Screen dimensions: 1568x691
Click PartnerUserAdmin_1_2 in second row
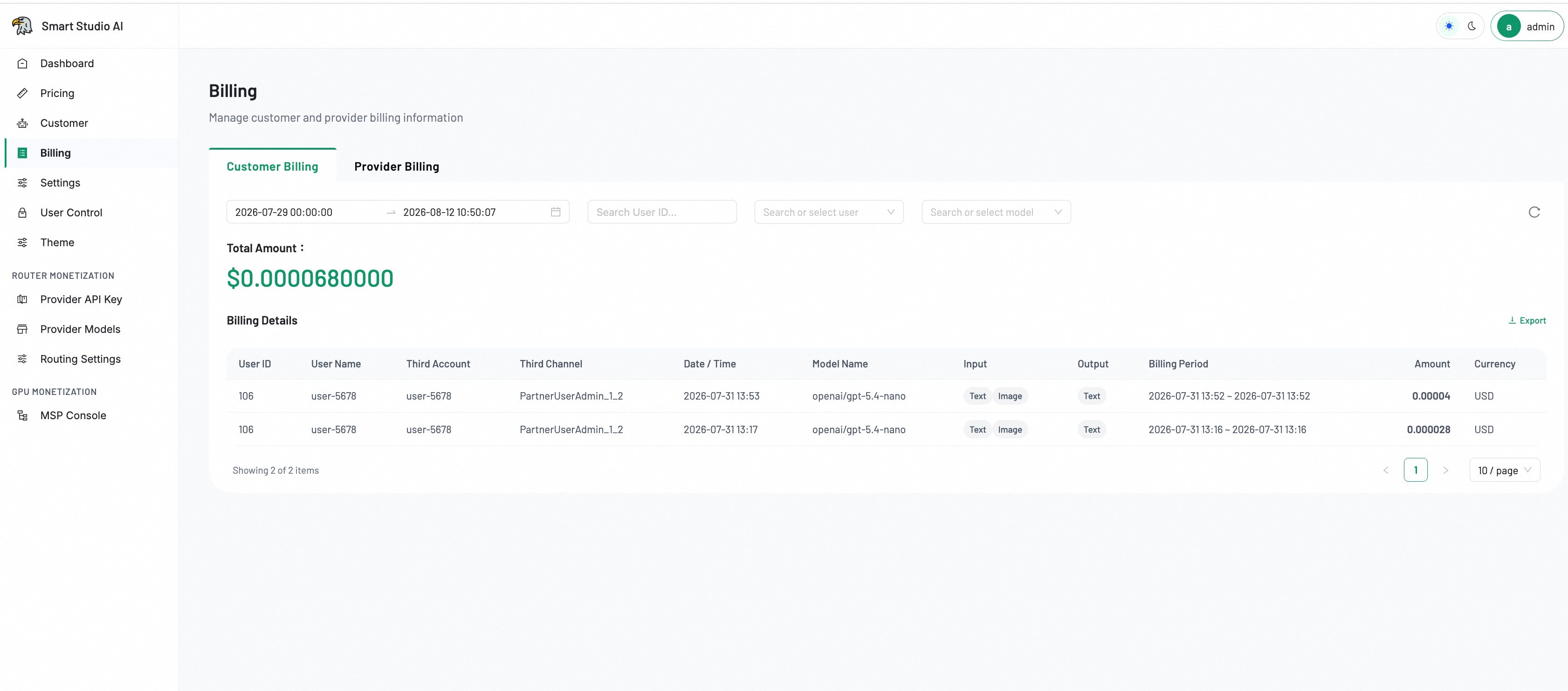pos(571,429)
